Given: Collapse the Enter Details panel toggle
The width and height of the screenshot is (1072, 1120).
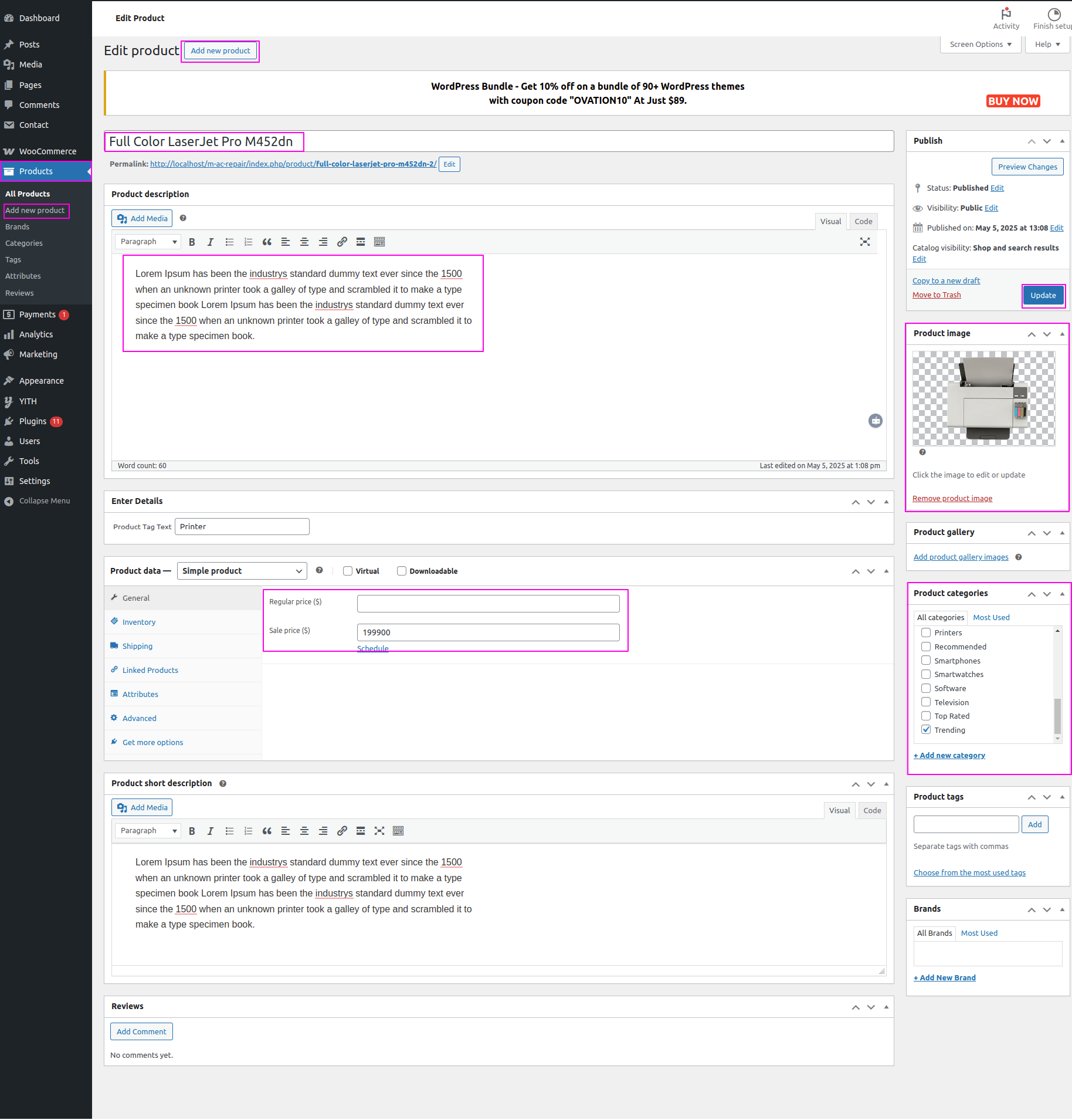Looking at the screenshot, I should [886, 502].
